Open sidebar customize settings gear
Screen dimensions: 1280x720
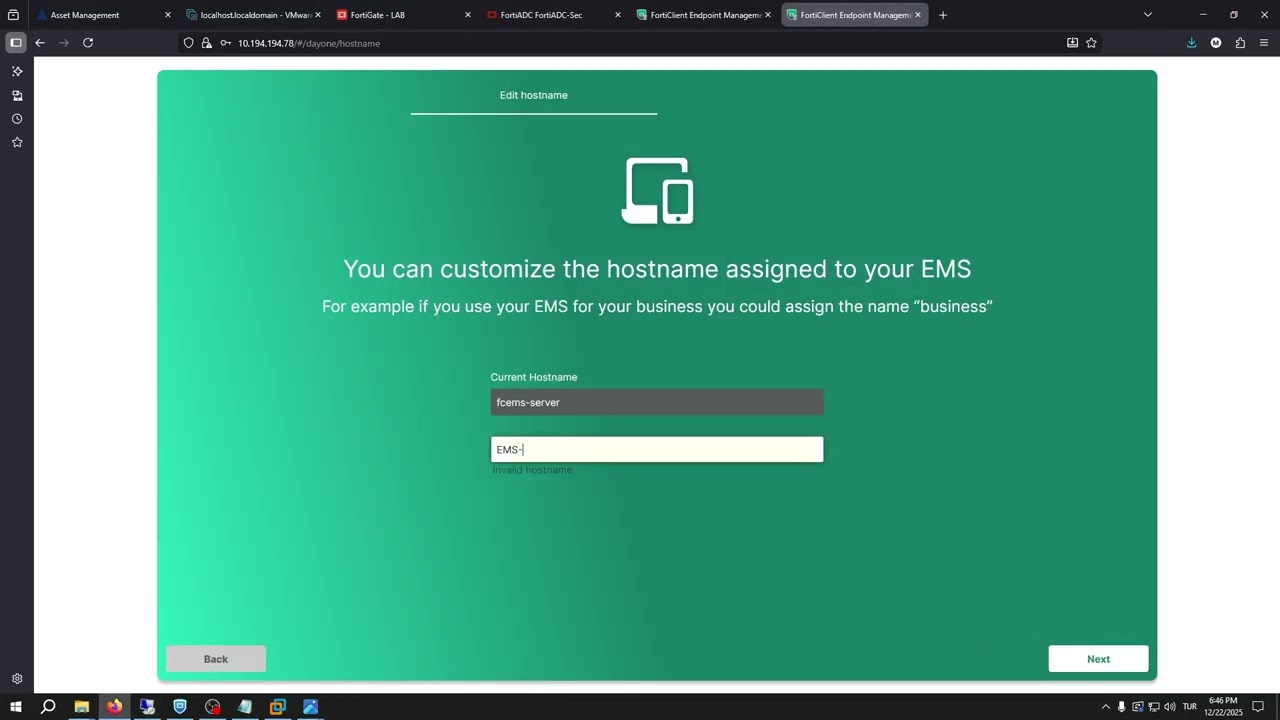tap(17, 679)
